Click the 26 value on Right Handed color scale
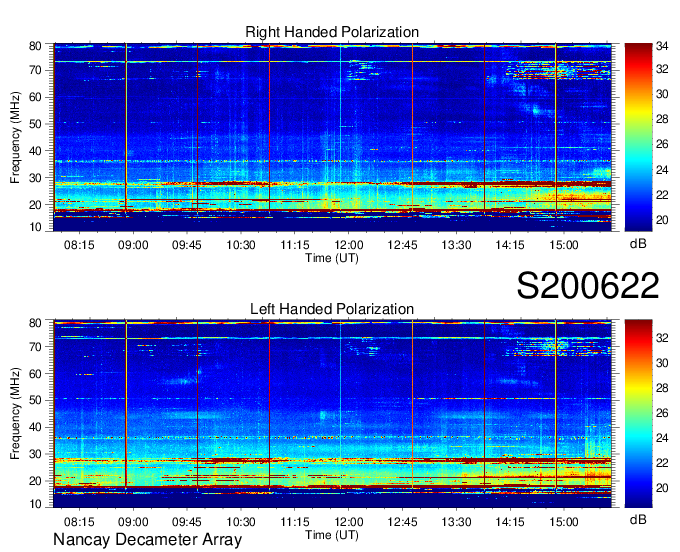 pos(662,144)
